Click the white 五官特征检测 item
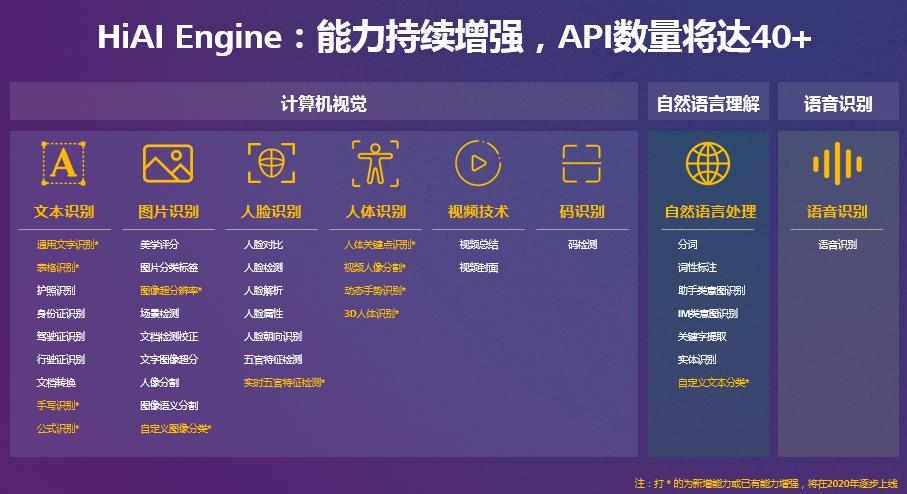907x494 pixels. point(273,360)
